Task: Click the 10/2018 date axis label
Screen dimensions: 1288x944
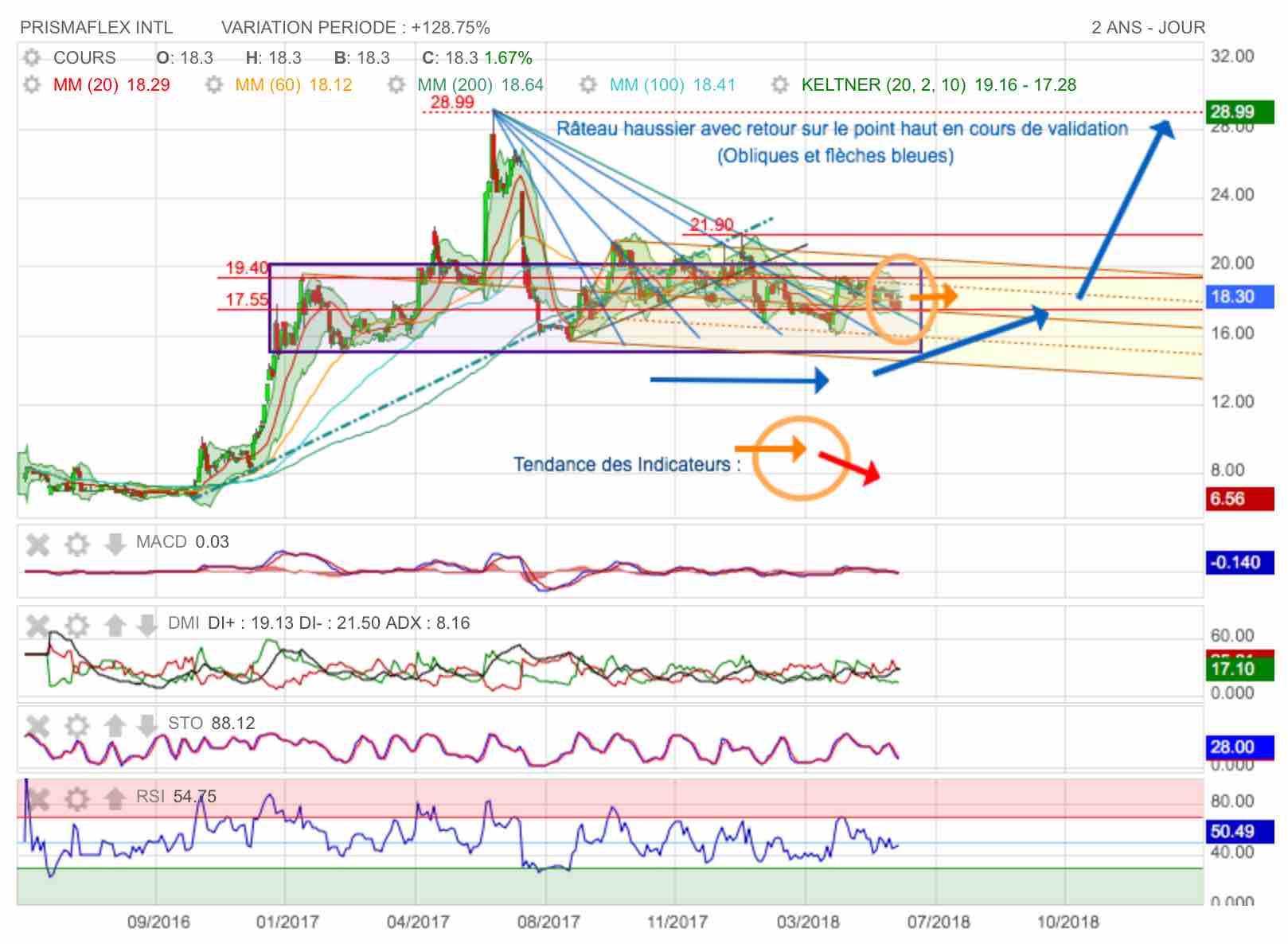Action: 1067,922
